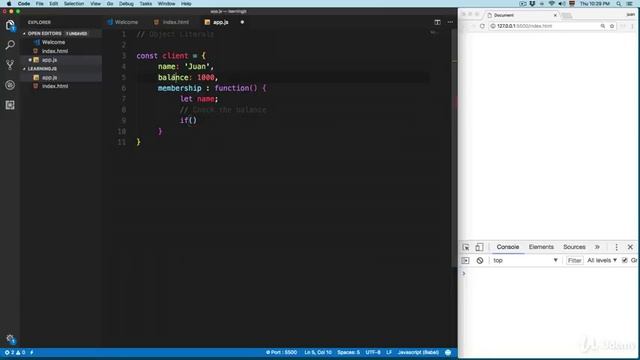The image size is (640, 360).
Task: Open the DevTools three-dot customize menu
Action: (x=616, y=247)
